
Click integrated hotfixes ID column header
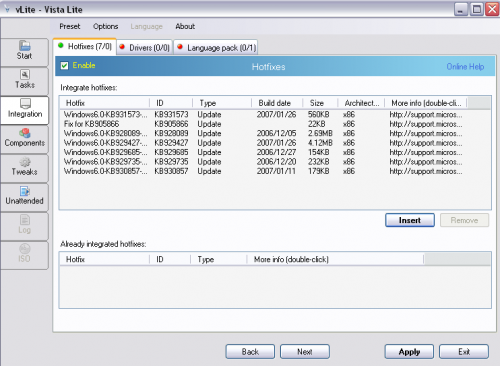tap(170, 259)
